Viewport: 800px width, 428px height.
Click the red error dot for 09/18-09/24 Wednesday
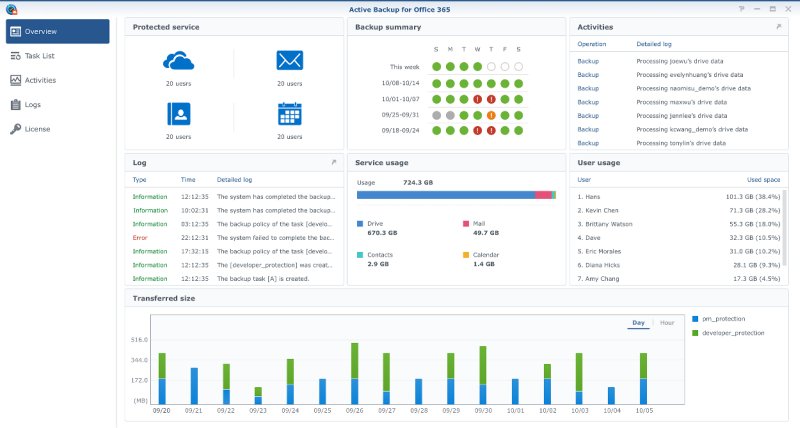tap(478, 130)
